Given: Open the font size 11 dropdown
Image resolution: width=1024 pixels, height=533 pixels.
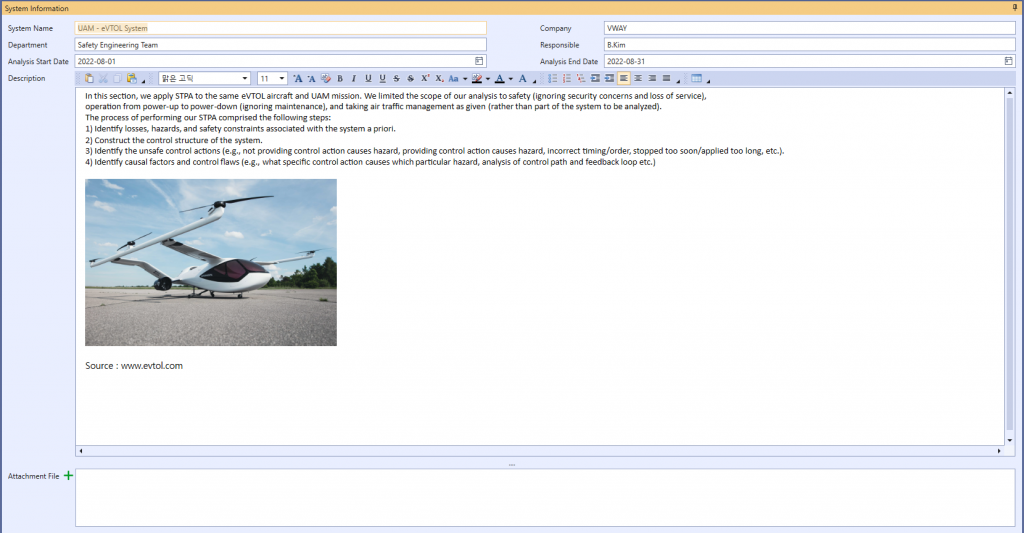Looking at the screenshot, I should point(281,78).
